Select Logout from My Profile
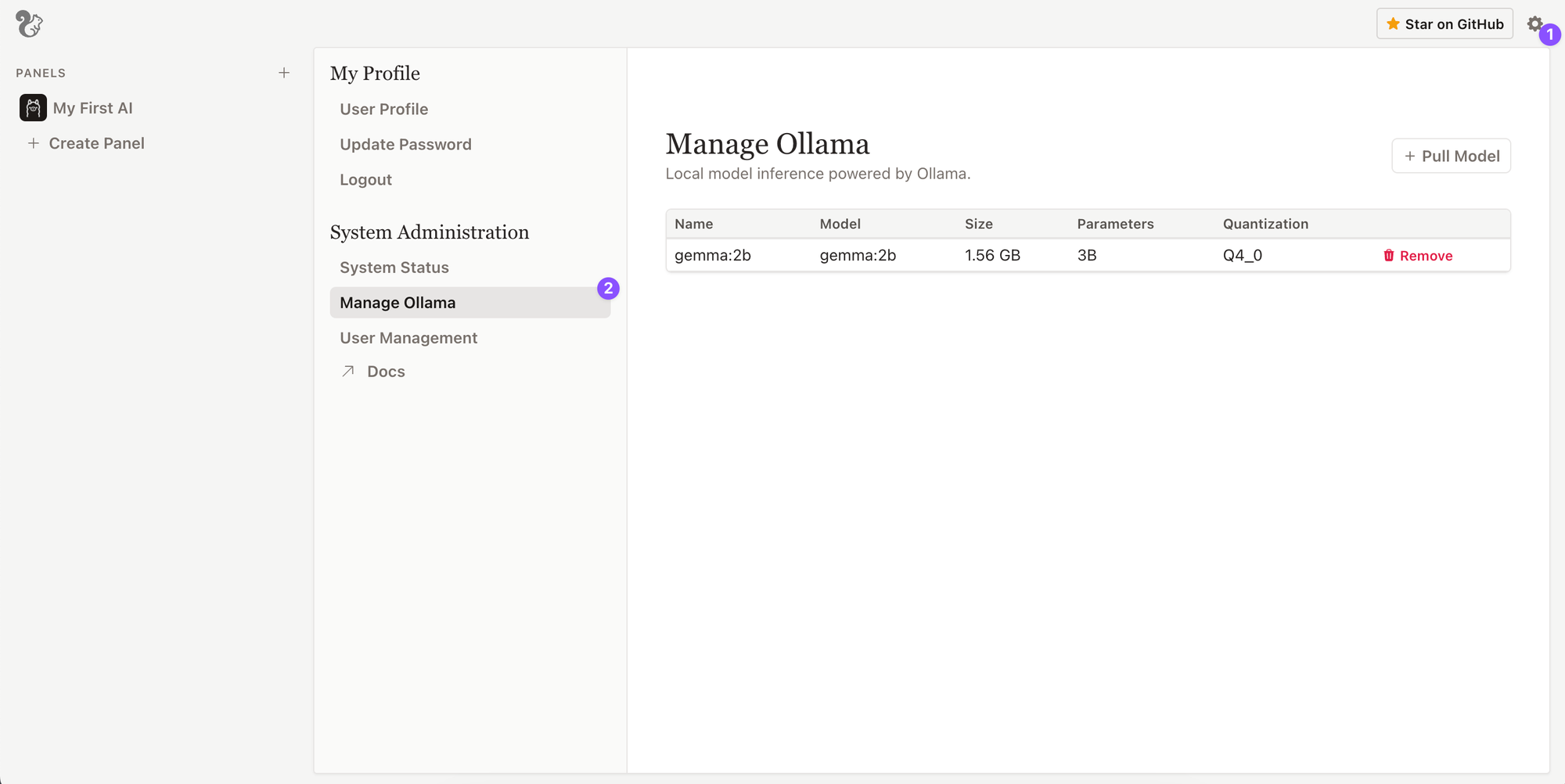The image size is (1565, 784). 365,180
